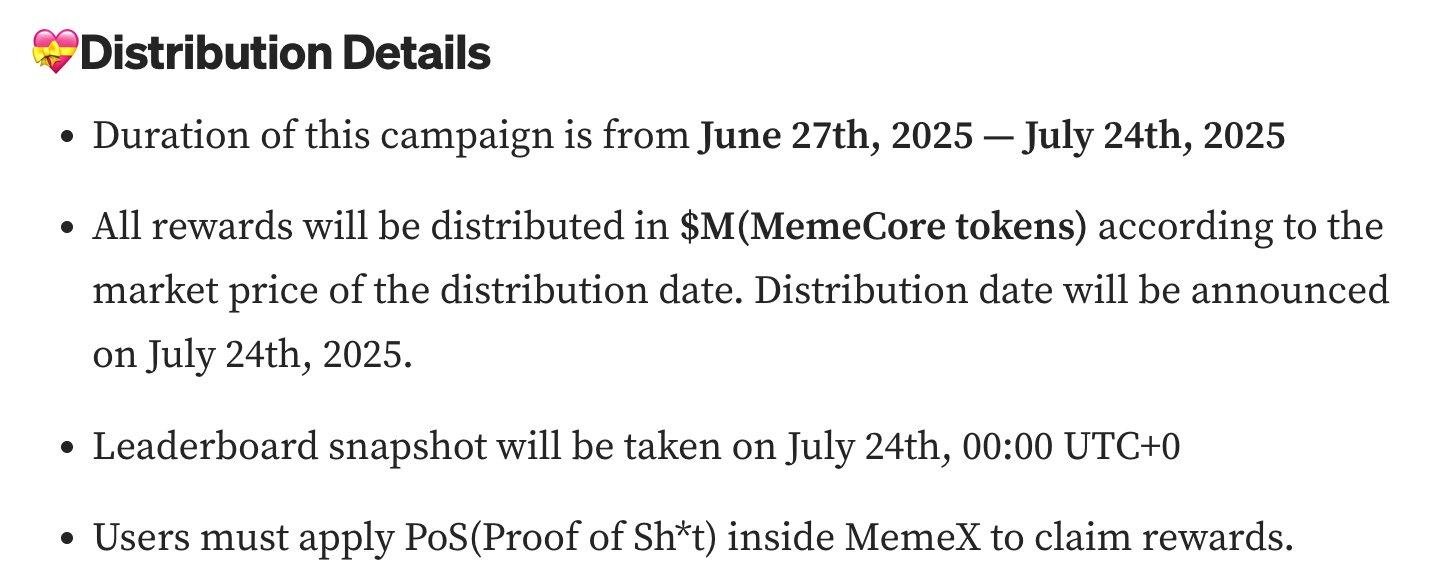1430x580 pixels.
Task: Click the gift heart emoji icon
Action: [54, 52]
